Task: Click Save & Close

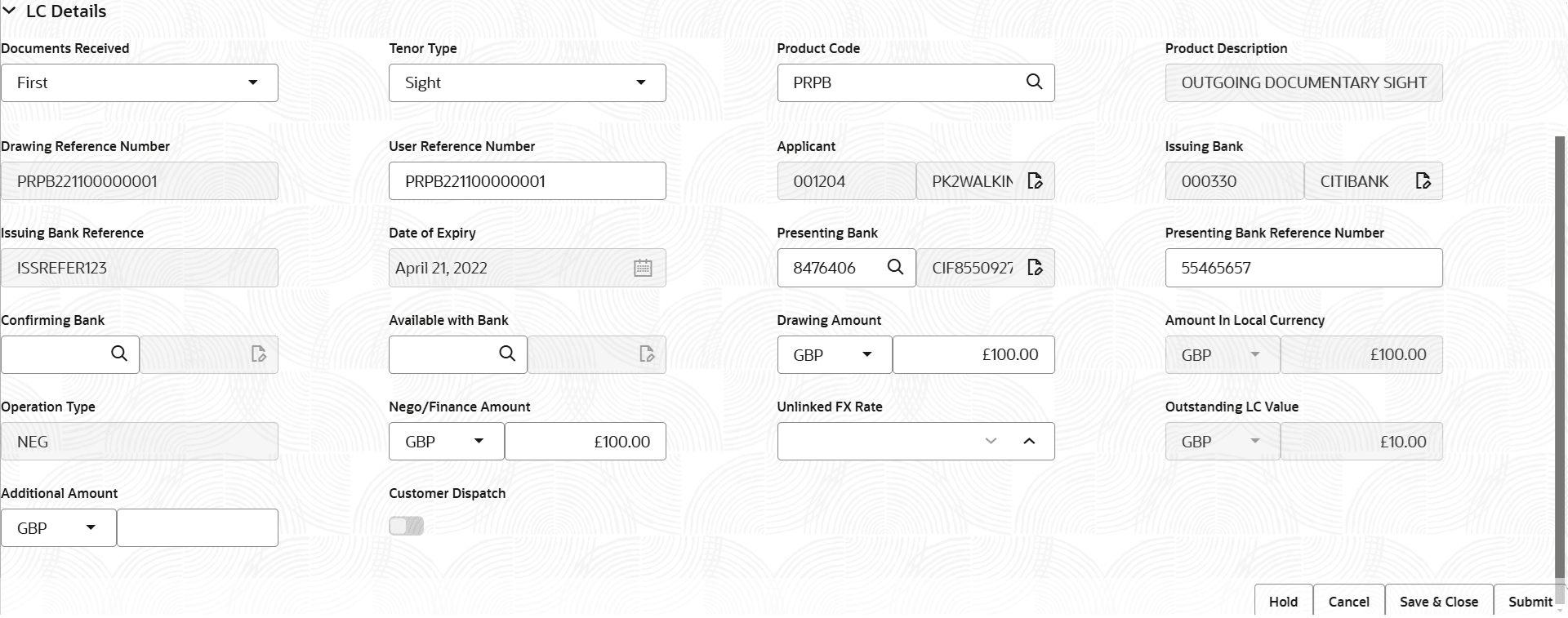Action: pos(1438,601)
